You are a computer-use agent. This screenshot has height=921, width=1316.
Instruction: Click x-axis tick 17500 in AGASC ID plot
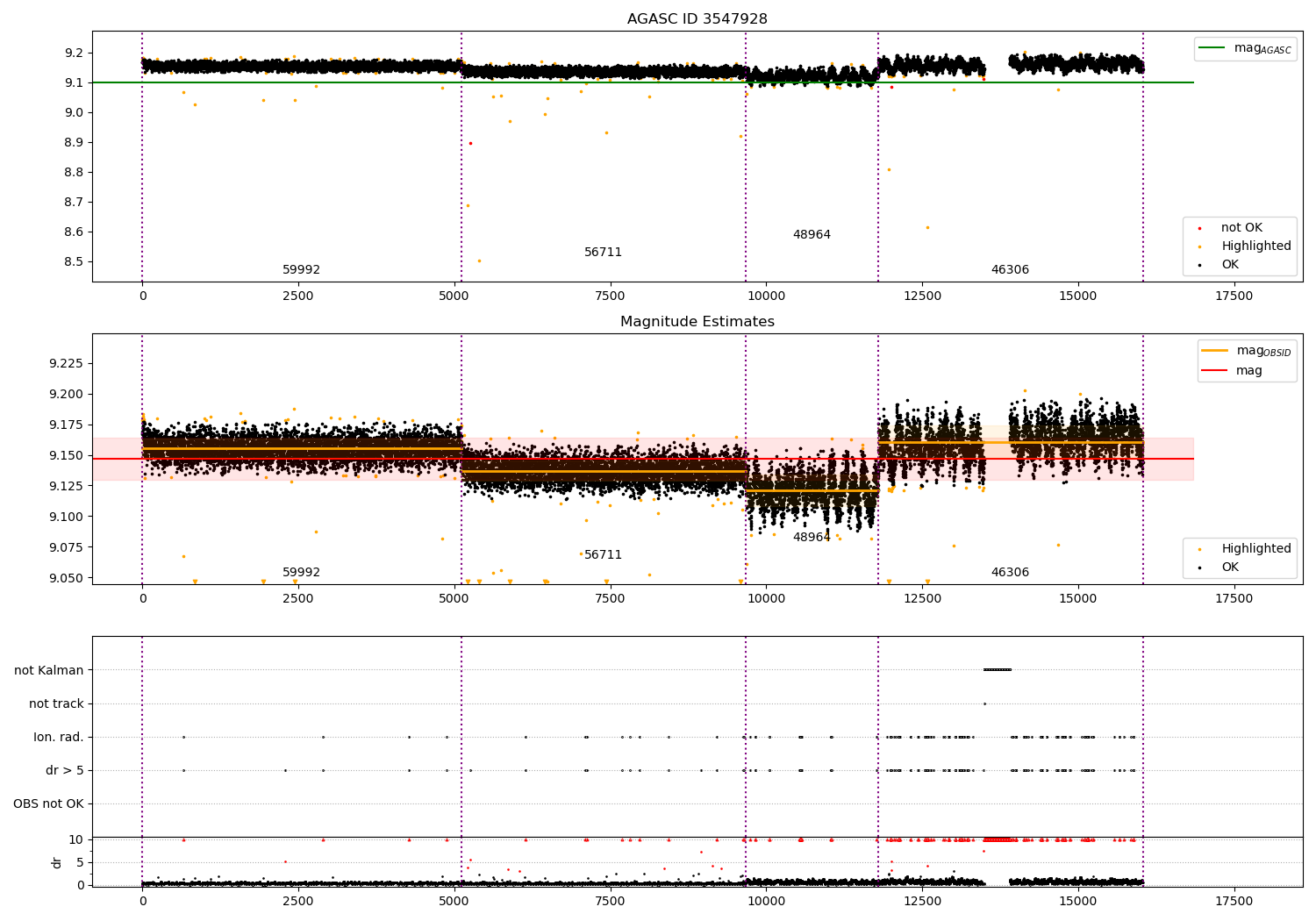tap(1234, 296)
